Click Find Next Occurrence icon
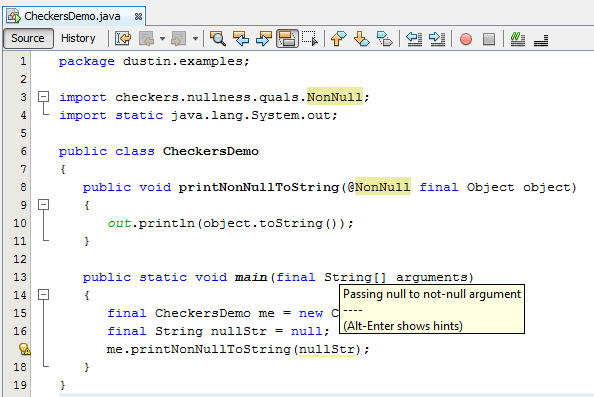594x397 pixels. pyautogui.click(x=264, y=39)
